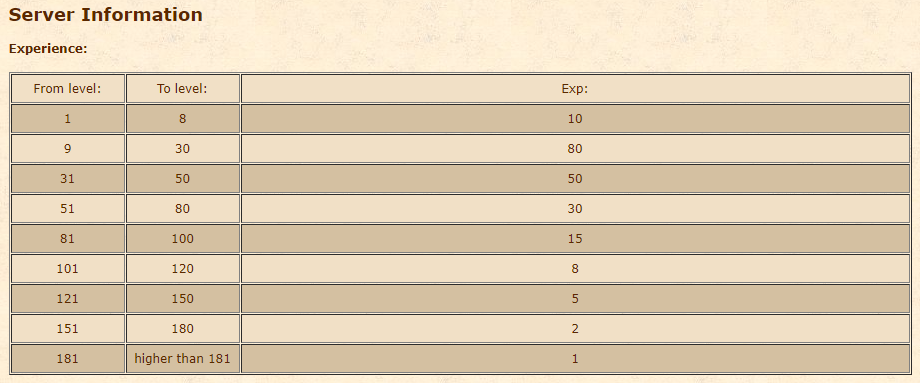Screen dimensions: 920x383
Task: Select the Experience label
Action: (x=48, y=49)
